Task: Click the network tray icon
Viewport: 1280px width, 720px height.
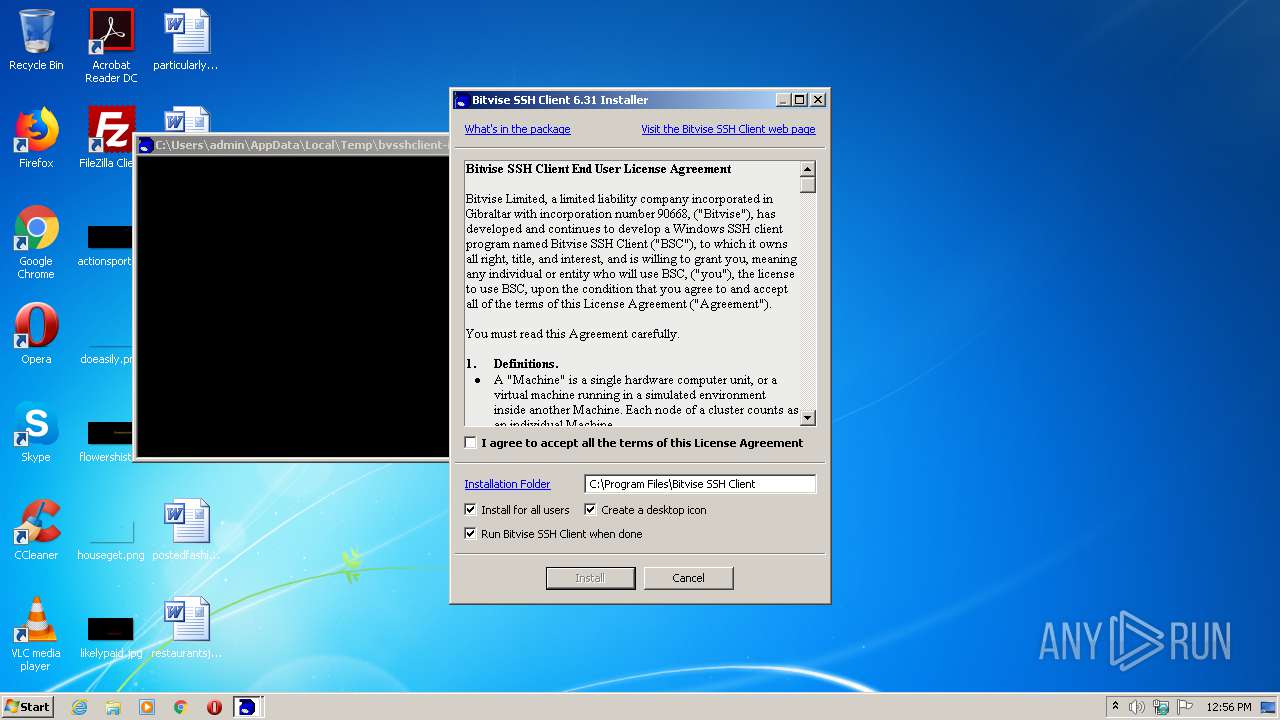Action: click(1161, 707)
